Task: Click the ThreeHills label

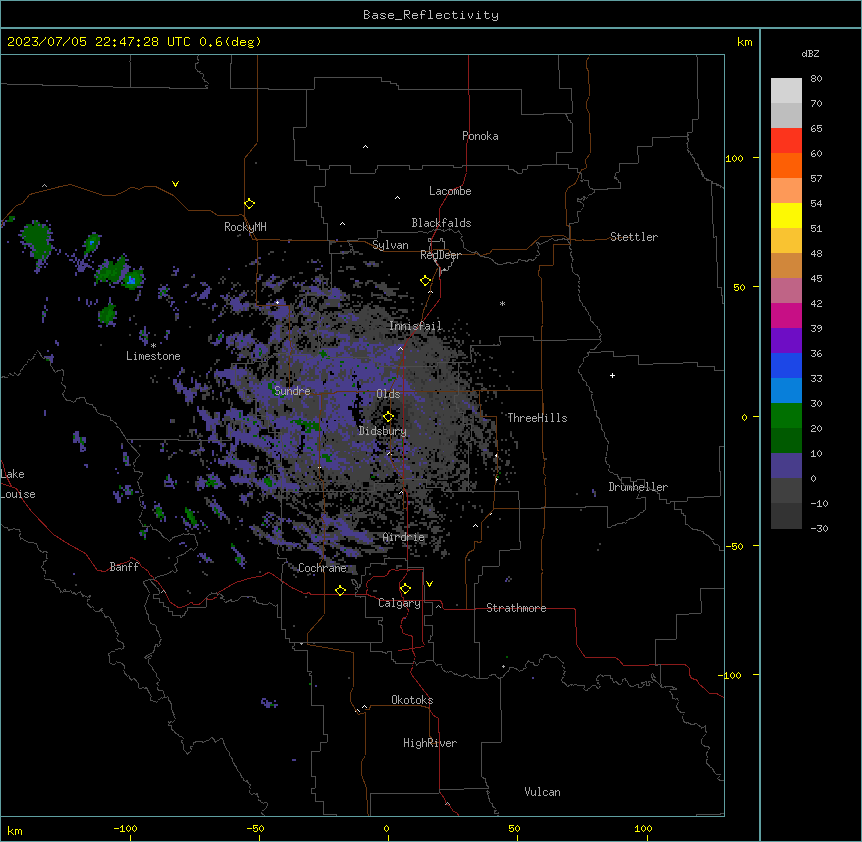Action: pyautogui.click(x=537, y=418)
